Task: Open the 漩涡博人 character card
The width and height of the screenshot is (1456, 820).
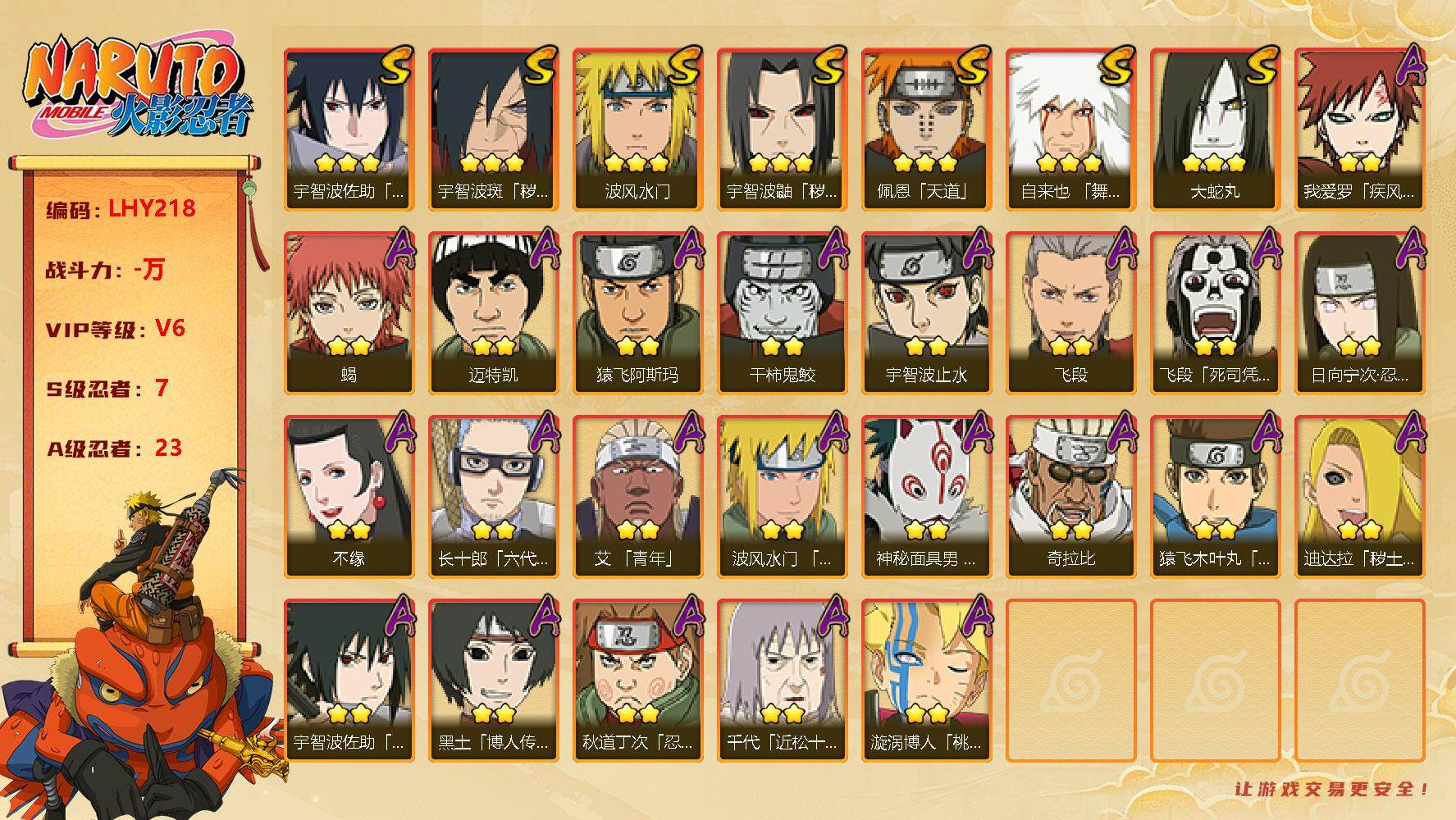Action: coord(926,680)
